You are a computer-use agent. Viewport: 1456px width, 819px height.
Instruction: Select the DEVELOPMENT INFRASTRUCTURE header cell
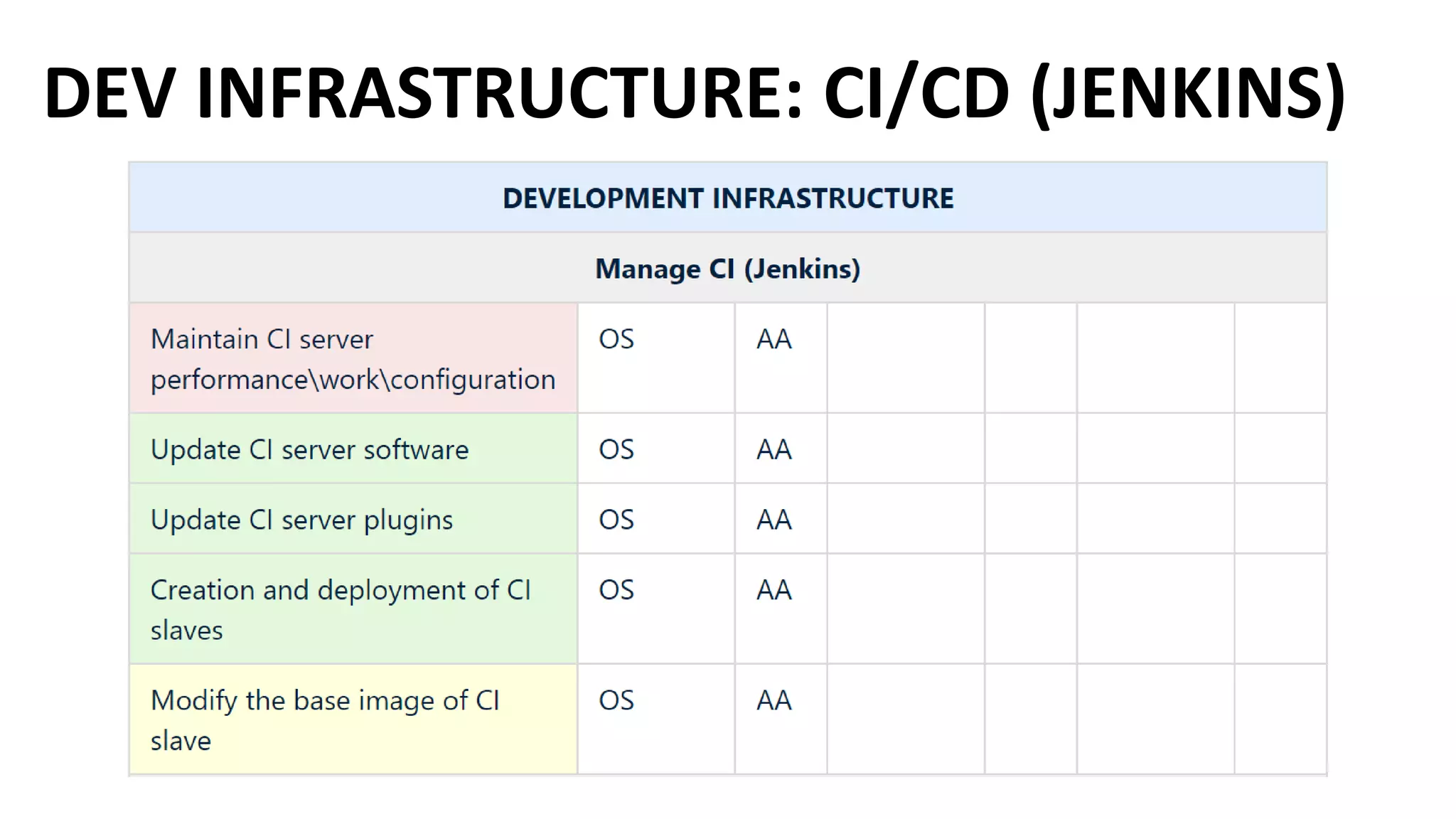coord(728,198)
